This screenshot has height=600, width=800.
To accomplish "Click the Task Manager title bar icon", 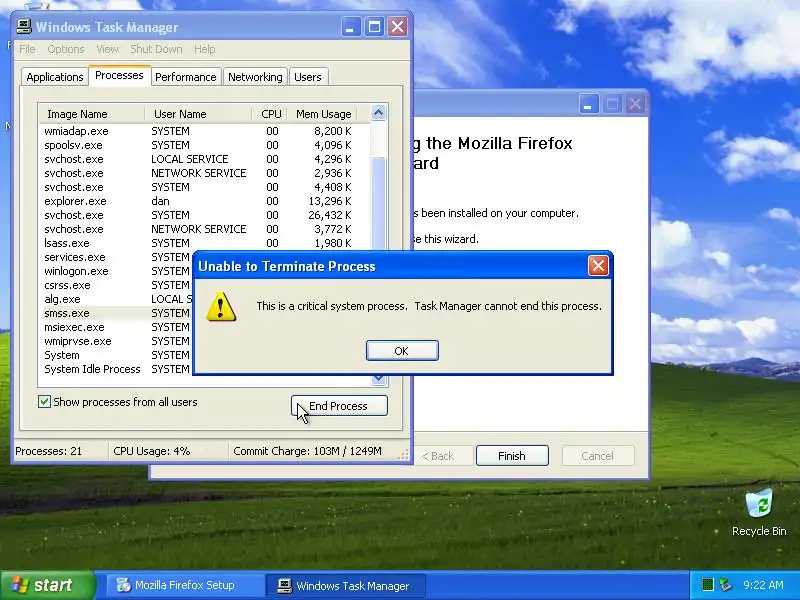I will pos(24,27).
